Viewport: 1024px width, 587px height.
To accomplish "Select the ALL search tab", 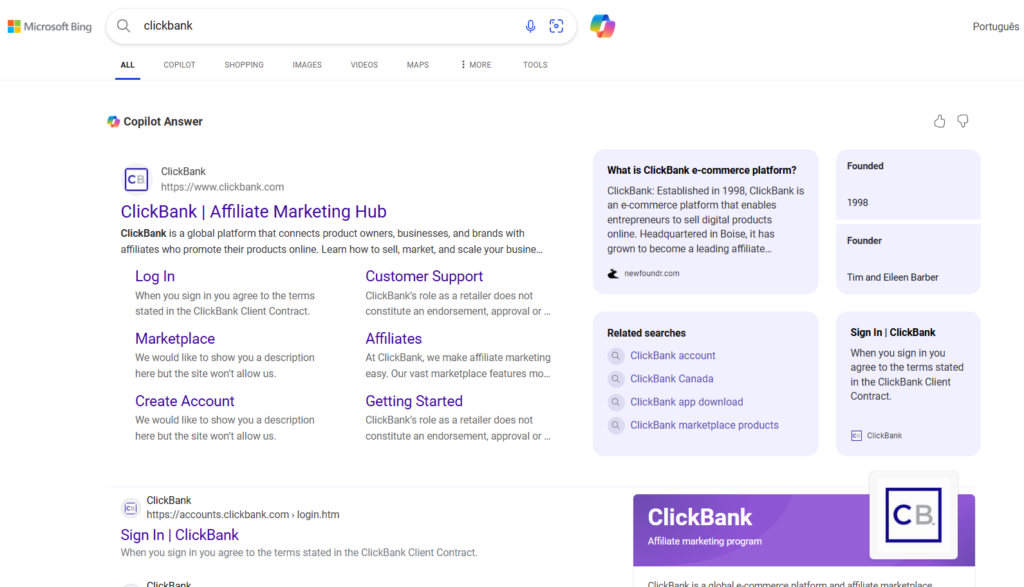I will pos(127,65).
